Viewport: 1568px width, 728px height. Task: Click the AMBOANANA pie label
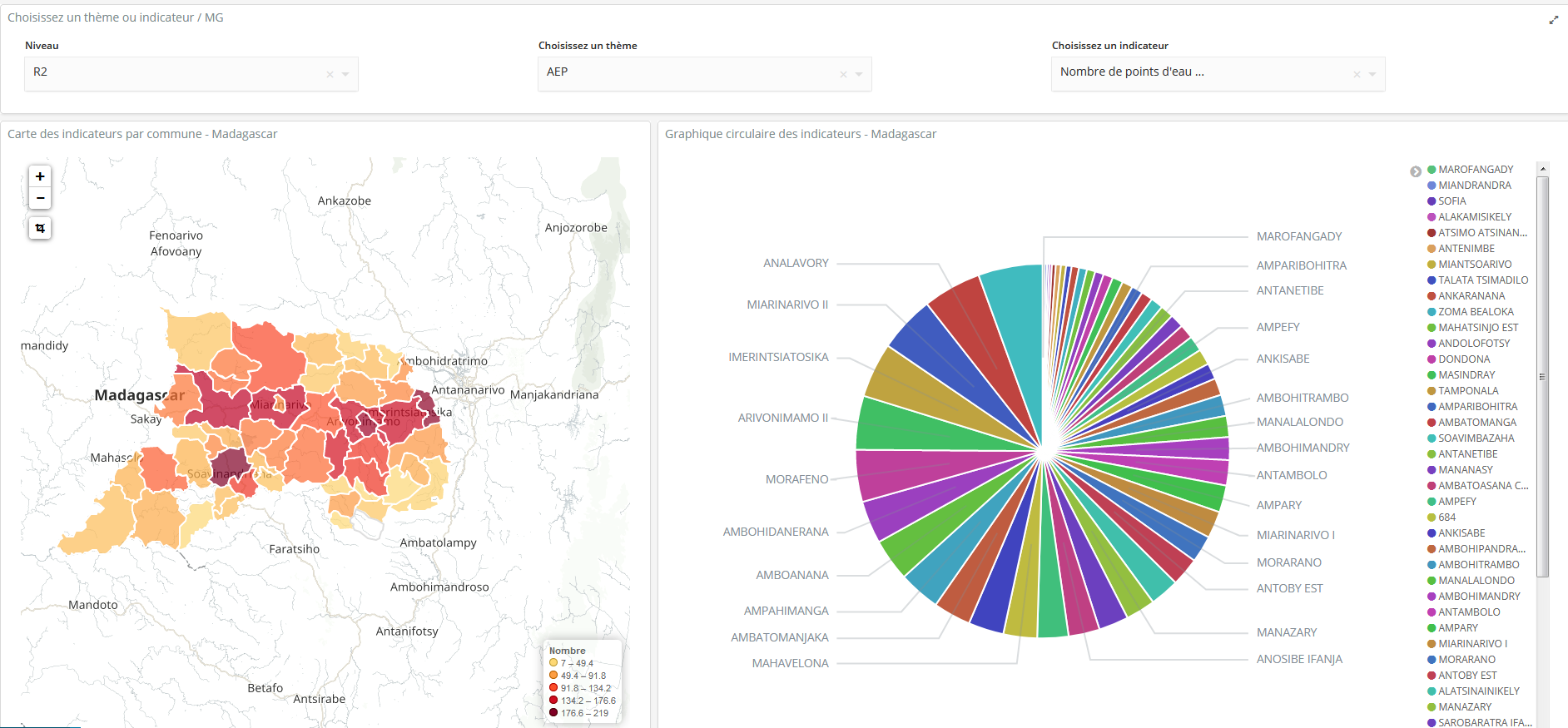(792, 575)
